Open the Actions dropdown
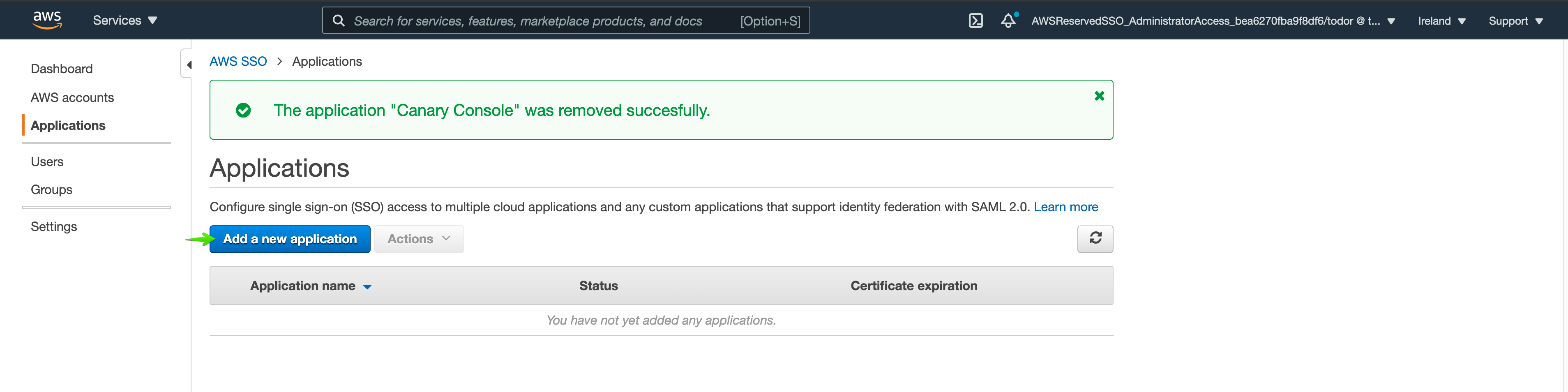Viewport: 1568px width, 392px height. 418,239
